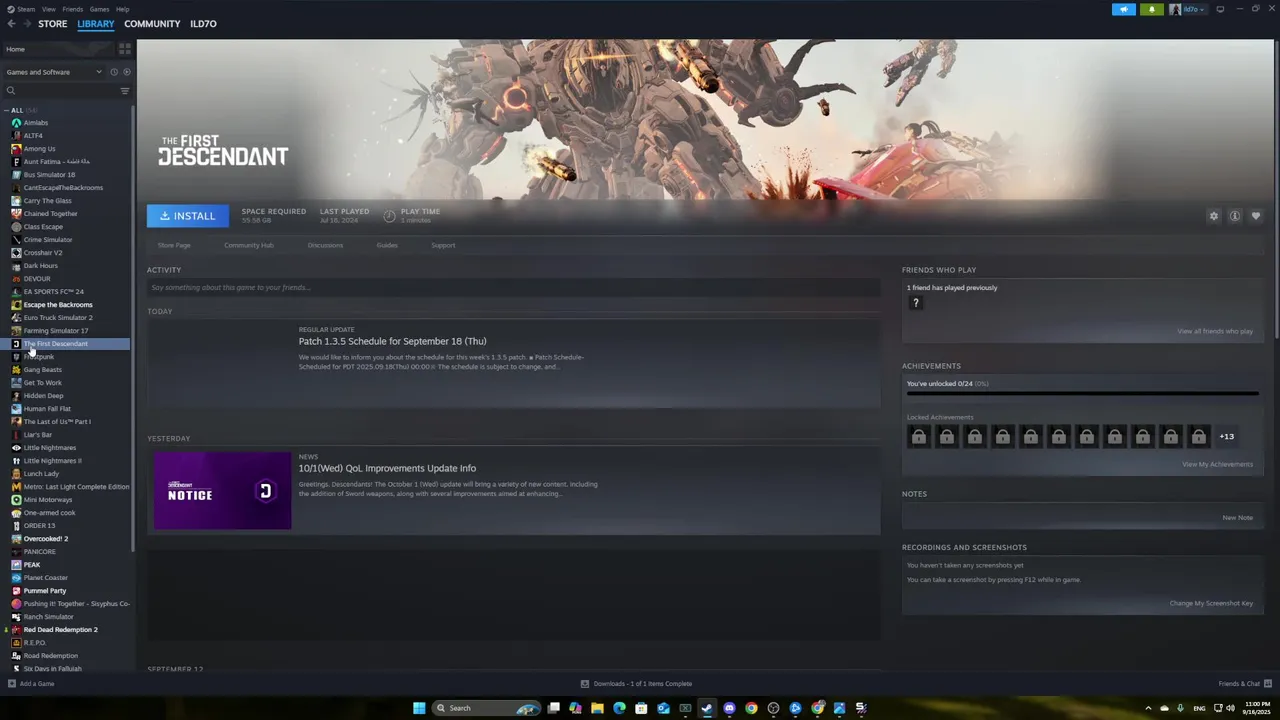Click the blue INSTALL button
The image size is (1280, 720).
pos(188,216)
